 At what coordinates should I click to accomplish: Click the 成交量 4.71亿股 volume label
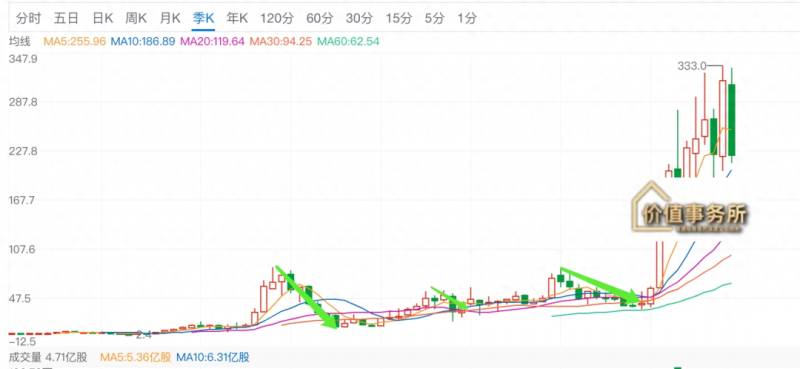pos(48,357)
